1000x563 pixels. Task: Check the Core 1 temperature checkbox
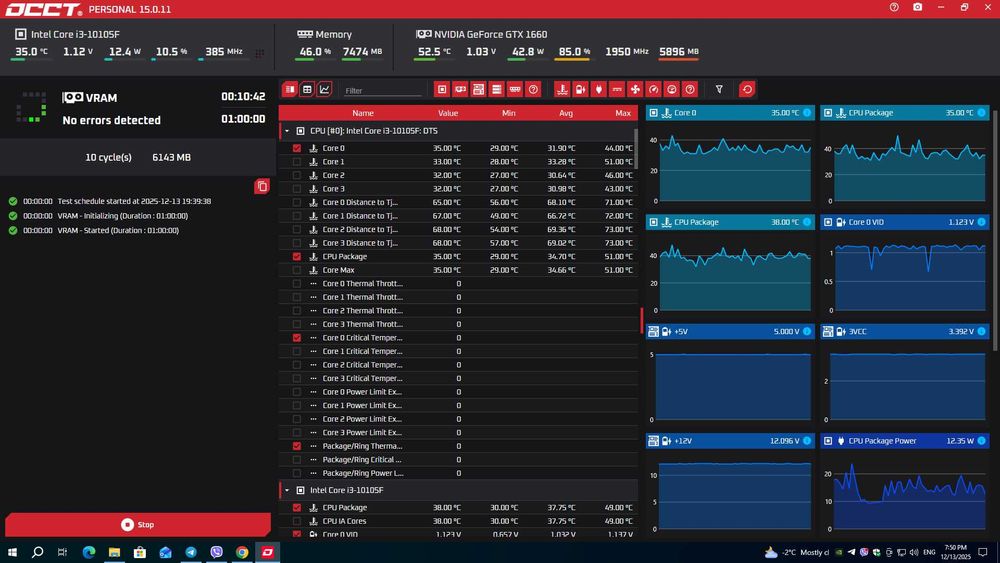[297, 161]
